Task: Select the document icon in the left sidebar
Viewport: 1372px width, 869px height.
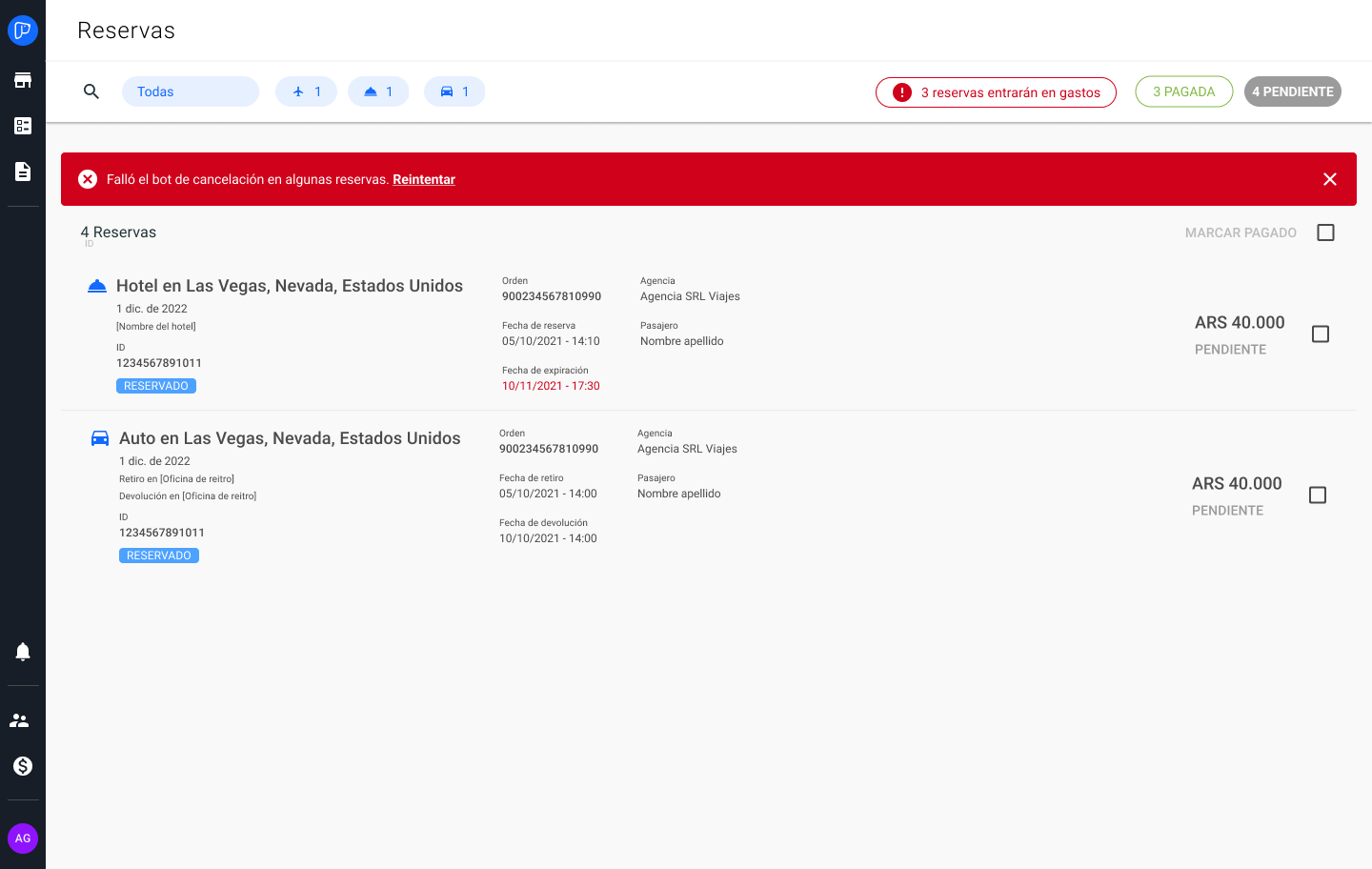Action: [x=23, y=171]
